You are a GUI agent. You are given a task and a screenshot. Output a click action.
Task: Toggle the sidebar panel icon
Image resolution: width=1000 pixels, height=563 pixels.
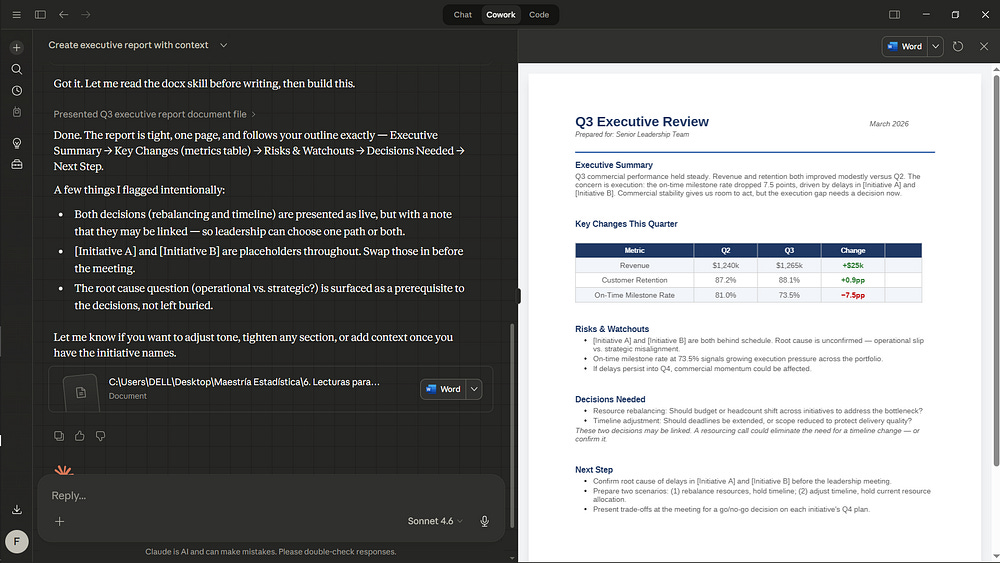[x=40, y=15]
